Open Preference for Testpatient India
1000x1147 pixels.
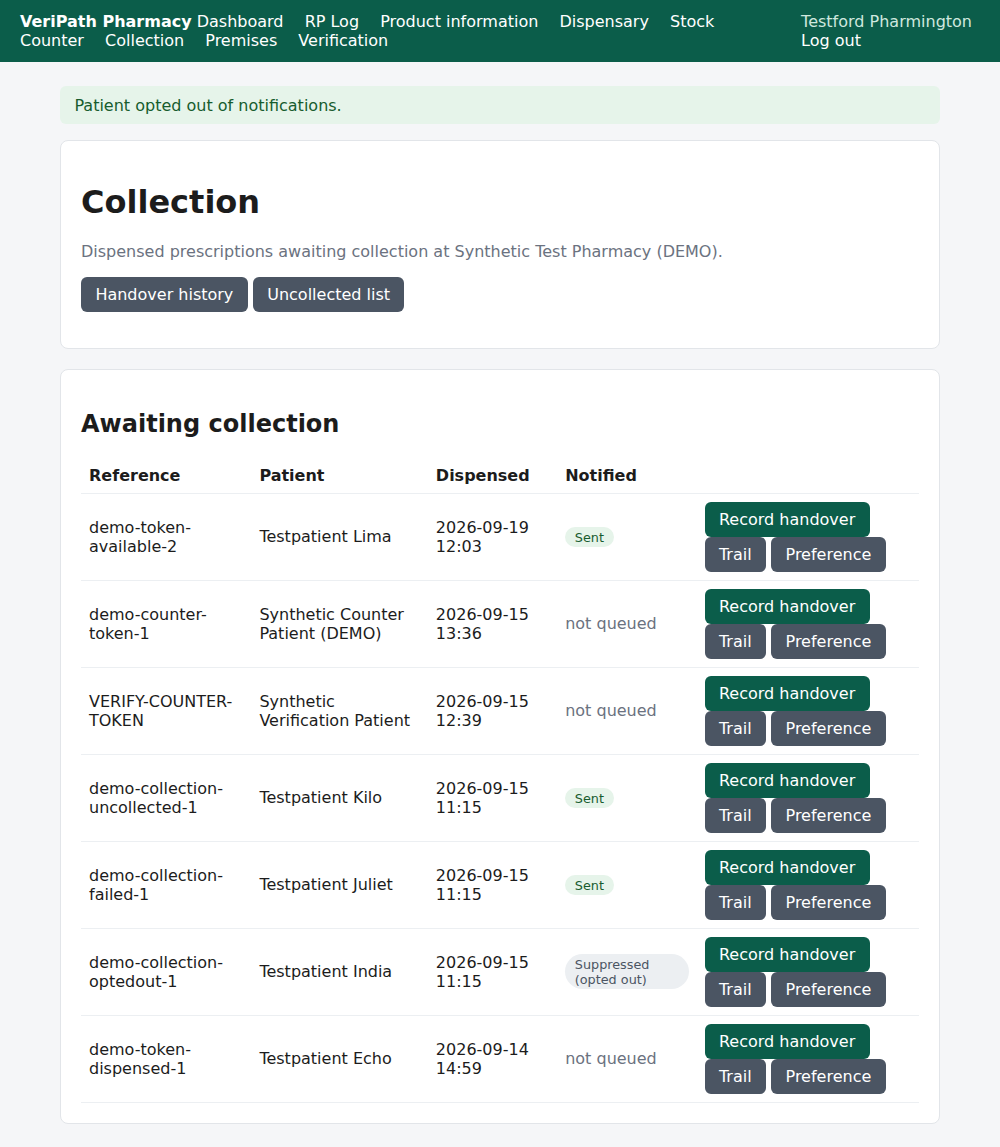click(x=828, y=990)
